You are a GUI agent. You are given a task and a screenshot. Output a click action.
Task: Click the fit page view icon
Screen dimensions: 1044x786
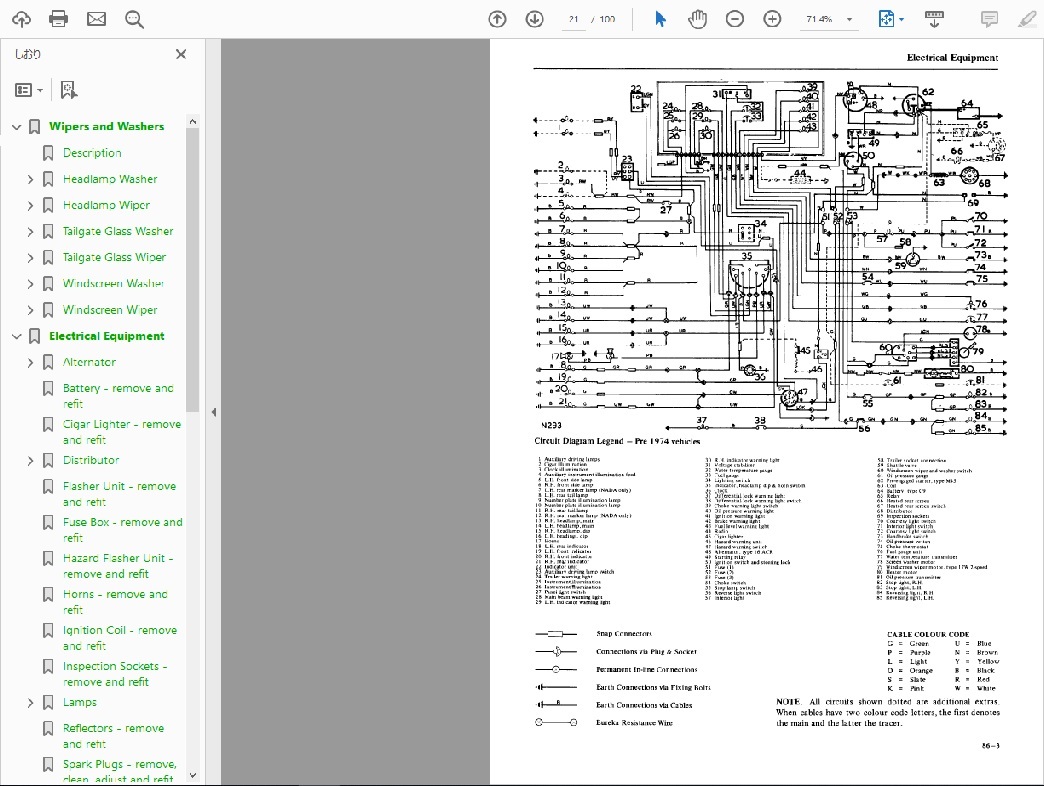point(886,19)
